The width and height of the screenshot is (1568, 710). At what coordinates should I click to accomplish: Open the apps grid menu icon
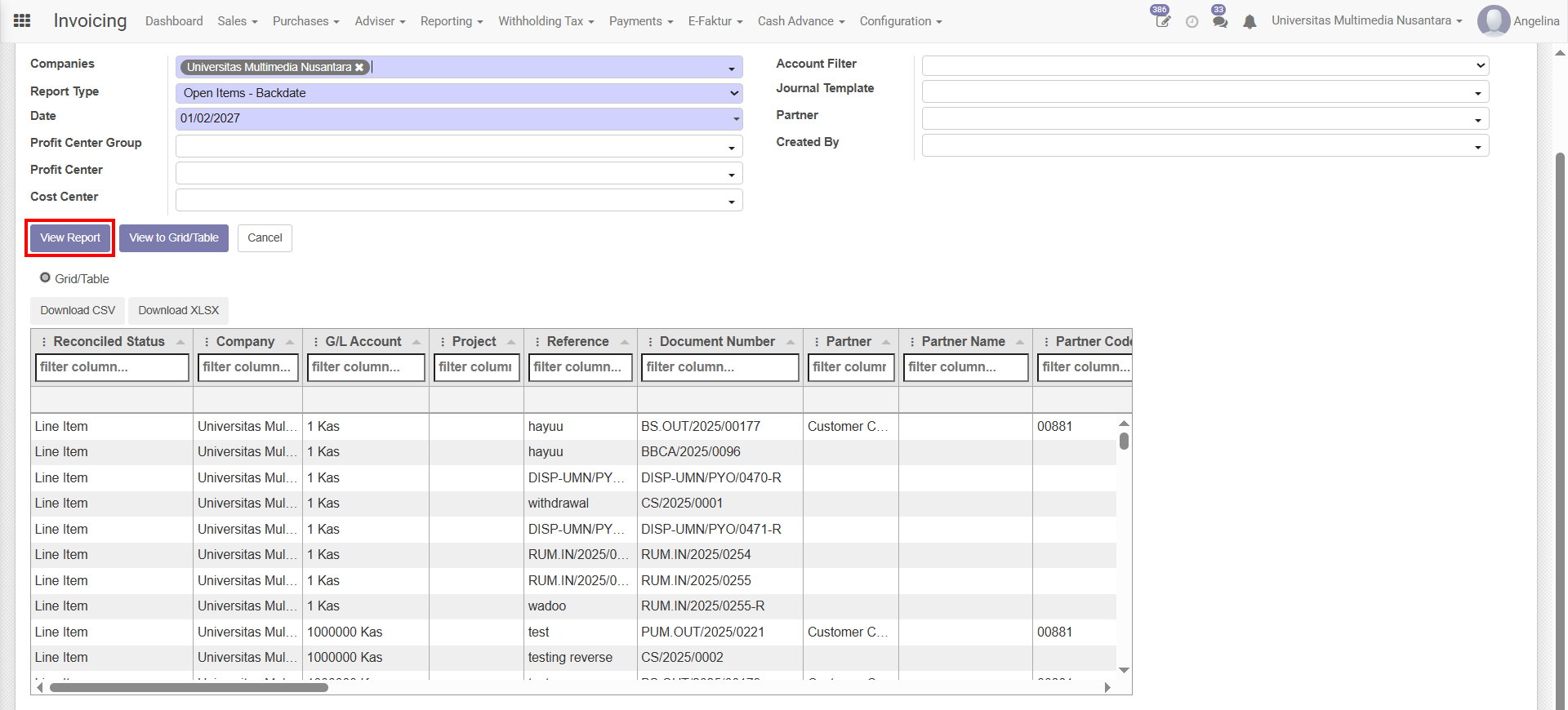(22, 21)
